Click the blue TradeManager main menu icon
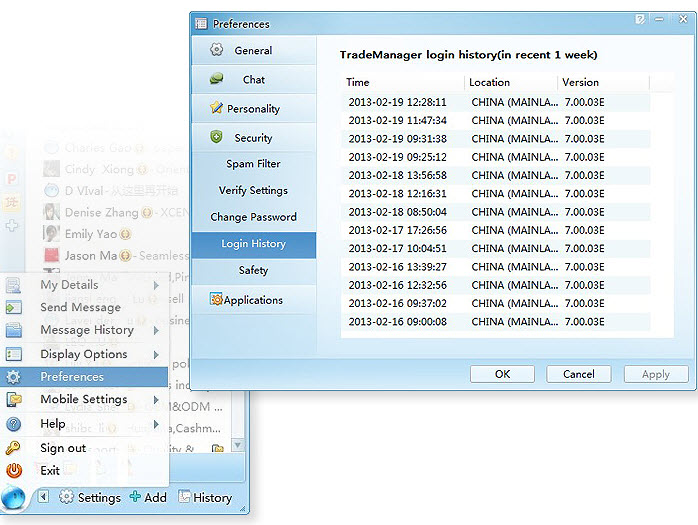Screen dimensions: 698x525 pos(15,497)
